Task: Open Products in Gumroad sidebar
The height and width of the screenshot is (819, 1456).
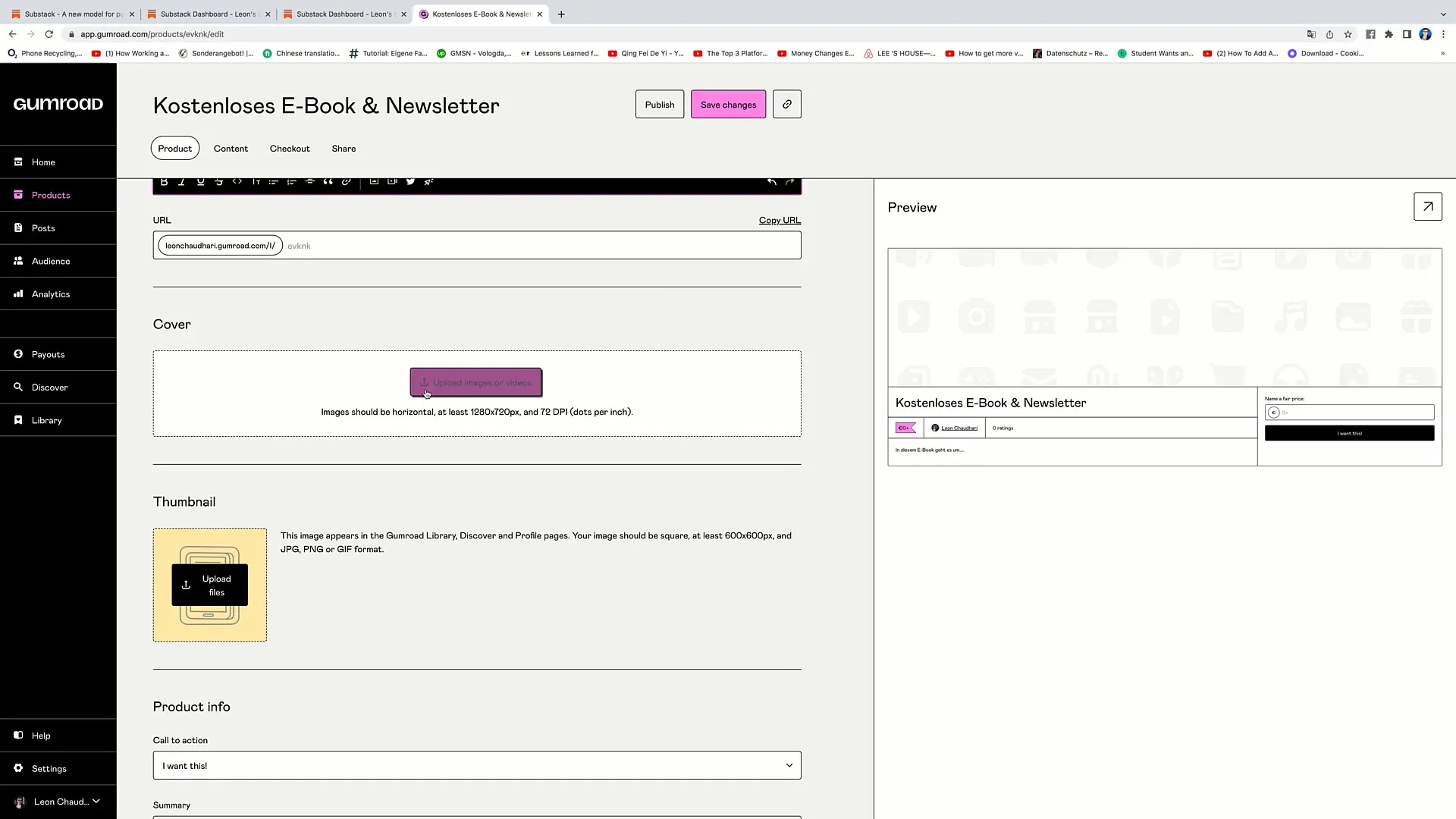Action: (58, 195)
